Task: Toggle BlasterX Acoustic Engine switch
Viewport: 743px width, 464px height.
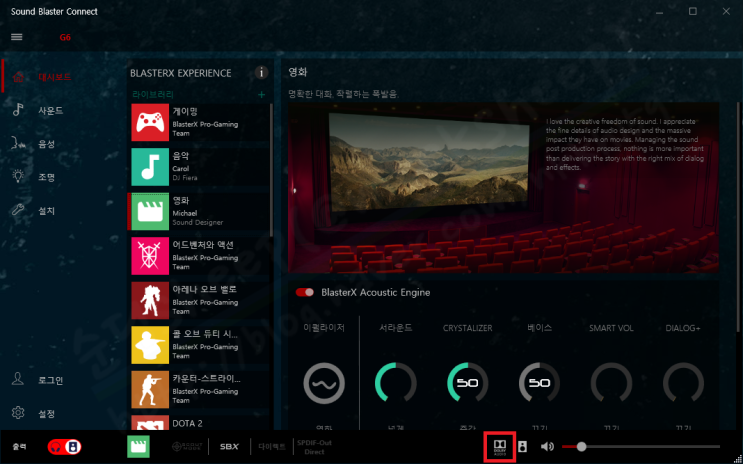Action: (305, 292)
